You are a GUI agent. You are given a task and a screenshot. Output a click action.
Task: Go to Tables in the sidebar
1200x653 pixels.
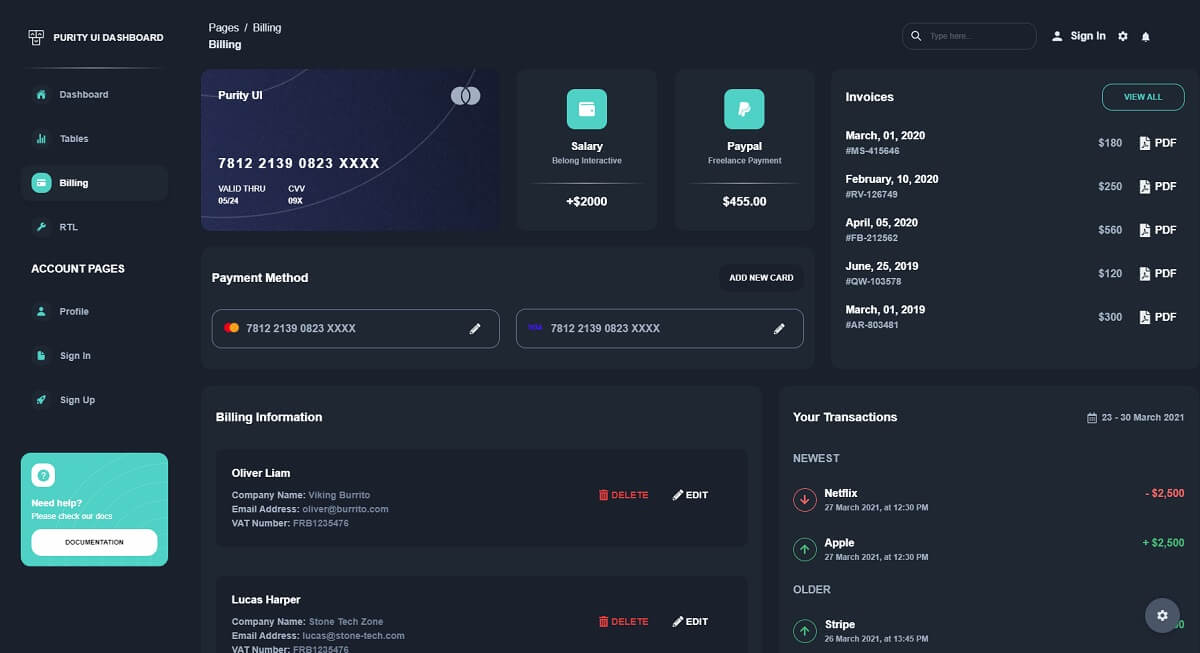click(73, 139)
